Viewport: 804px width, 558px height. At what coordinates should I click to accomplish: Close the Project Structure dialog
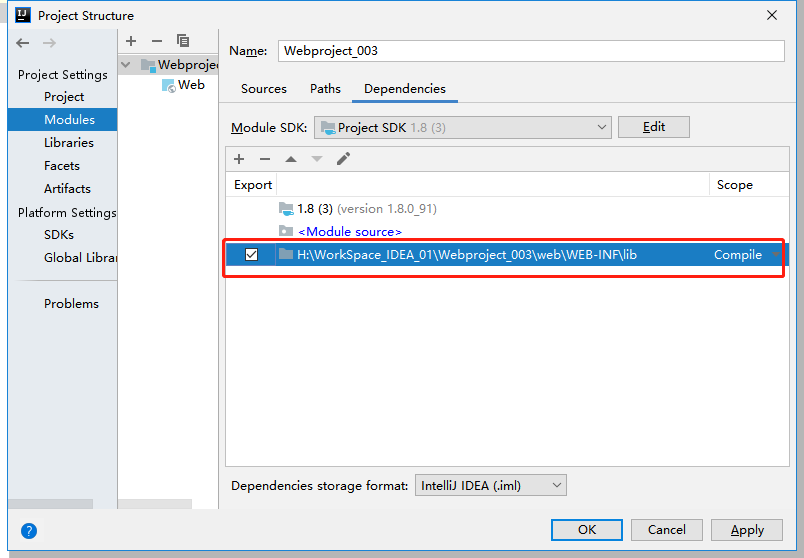(x=772, y=15)
